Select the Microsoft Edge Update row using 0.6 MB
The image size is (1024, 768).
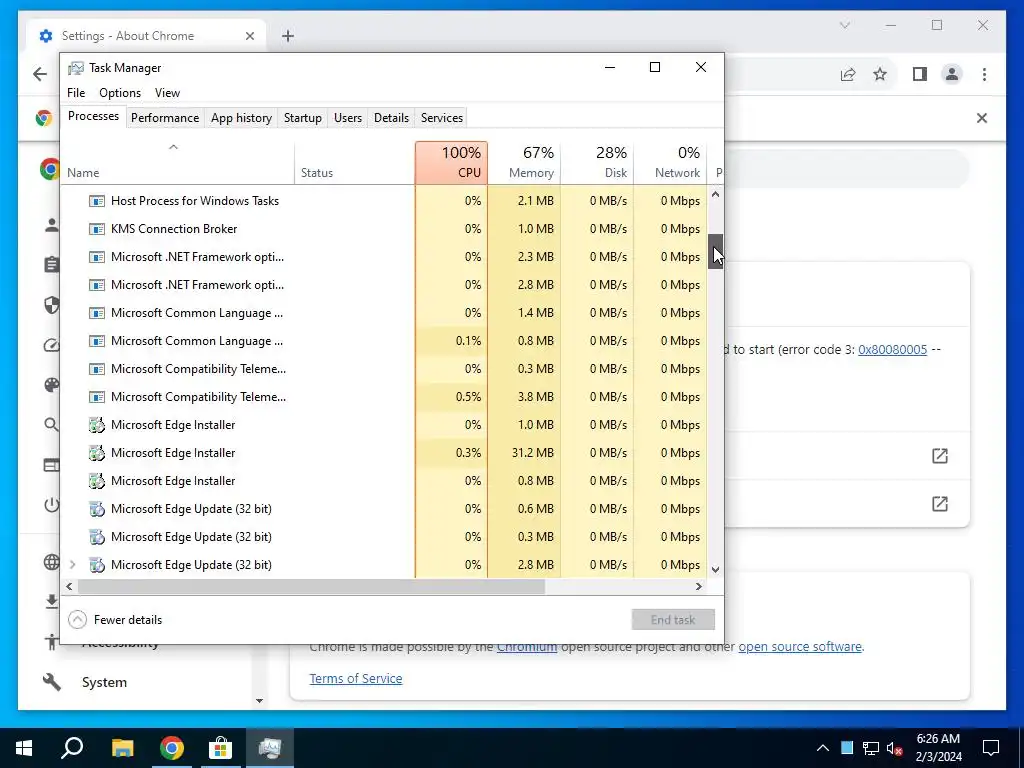[x=385, y=509]
